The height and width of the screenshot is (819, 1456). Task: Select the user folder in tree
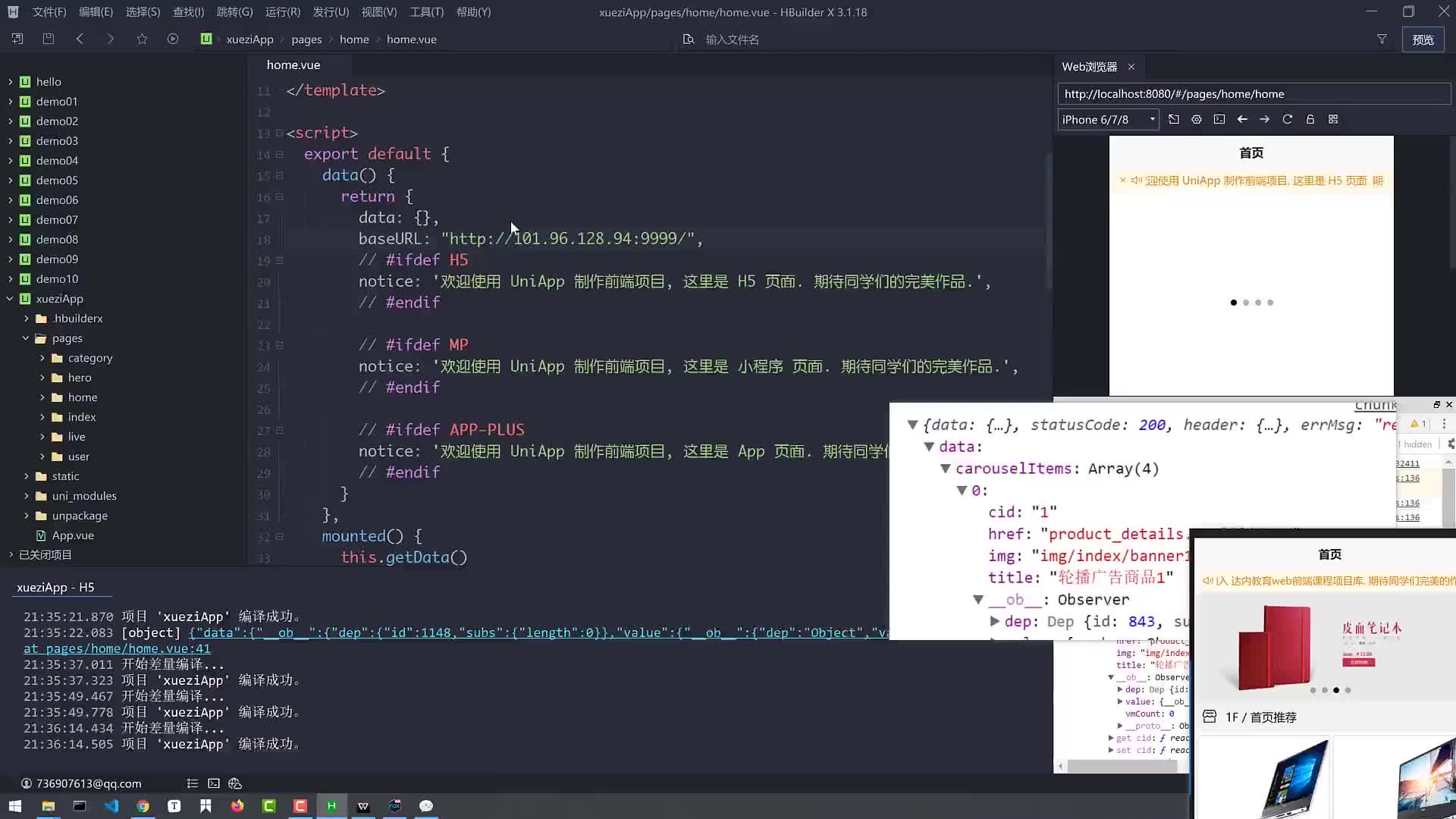click(78, 456)
